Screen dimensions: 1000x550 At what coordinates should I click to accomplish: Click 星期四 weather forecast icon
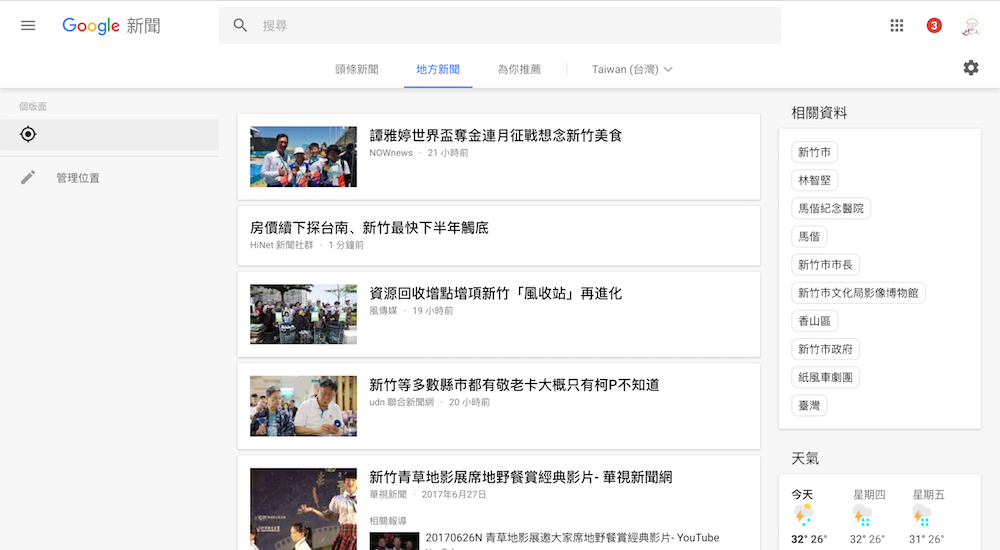862,515
